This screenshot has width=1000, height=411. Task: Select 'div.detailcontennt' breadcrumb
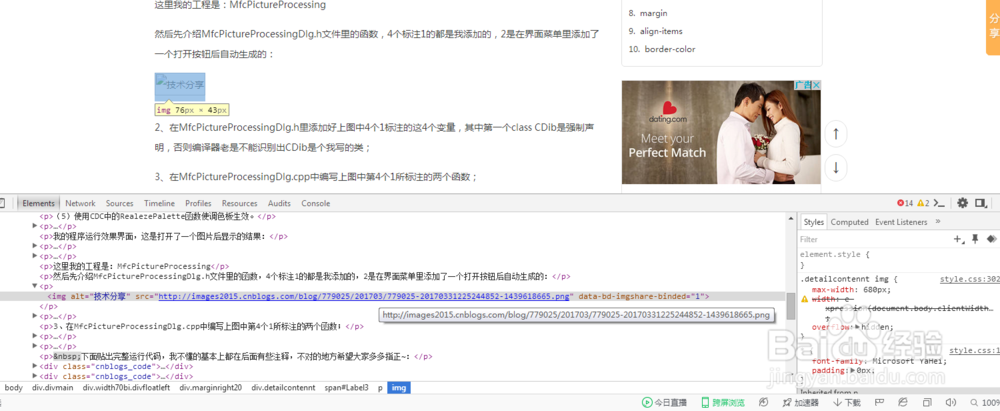283,387
